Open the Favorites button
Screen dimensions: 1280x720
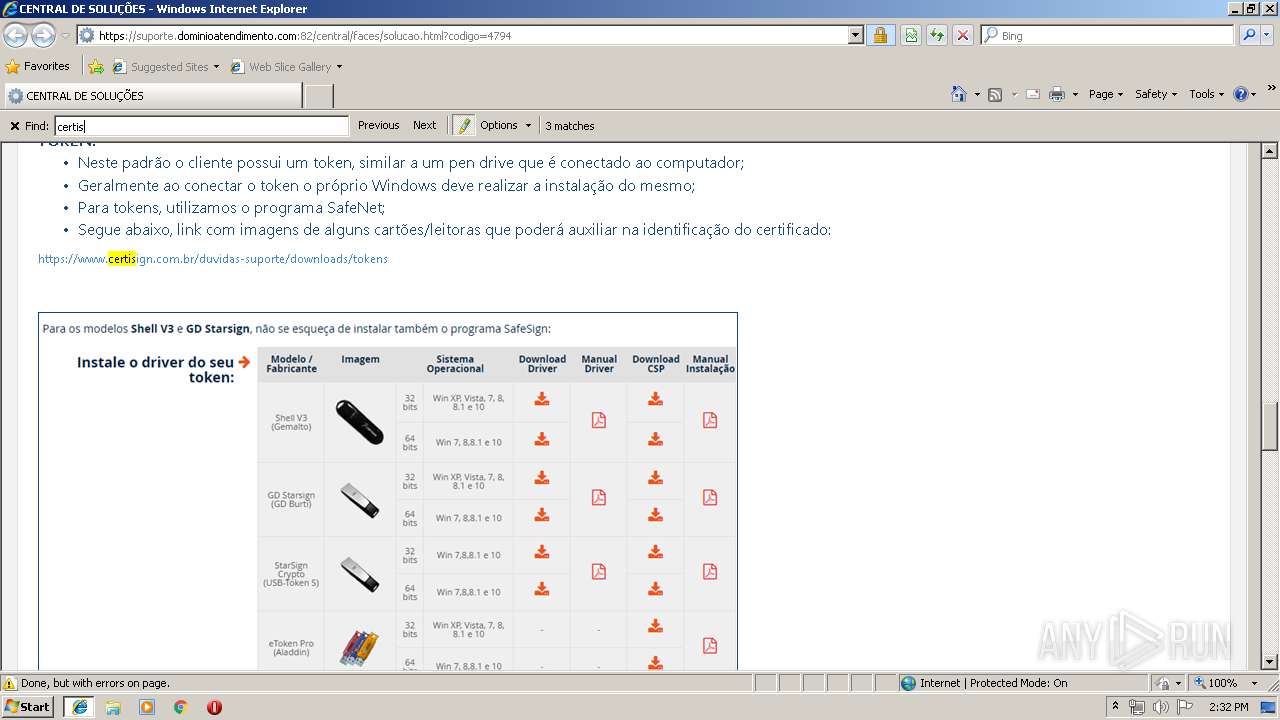click(38, 67)
